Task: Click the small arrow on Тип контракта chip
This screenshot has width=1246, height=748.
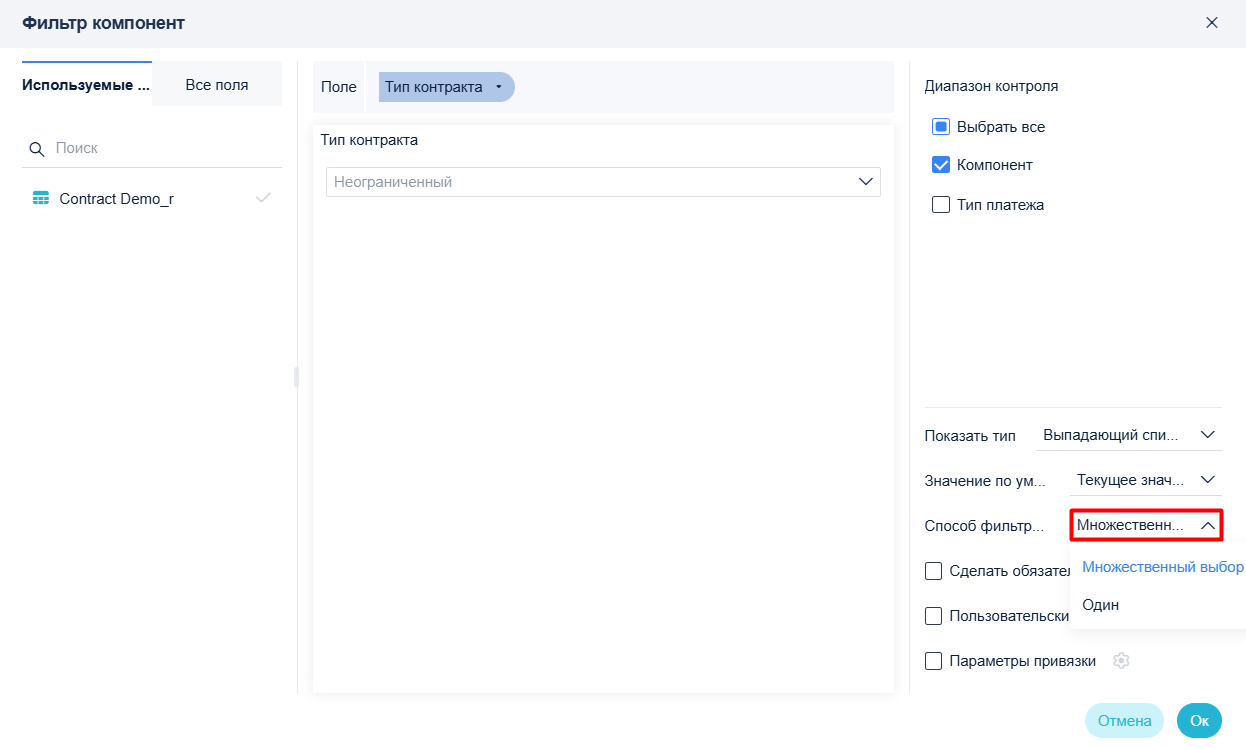Action: point(498,88)
